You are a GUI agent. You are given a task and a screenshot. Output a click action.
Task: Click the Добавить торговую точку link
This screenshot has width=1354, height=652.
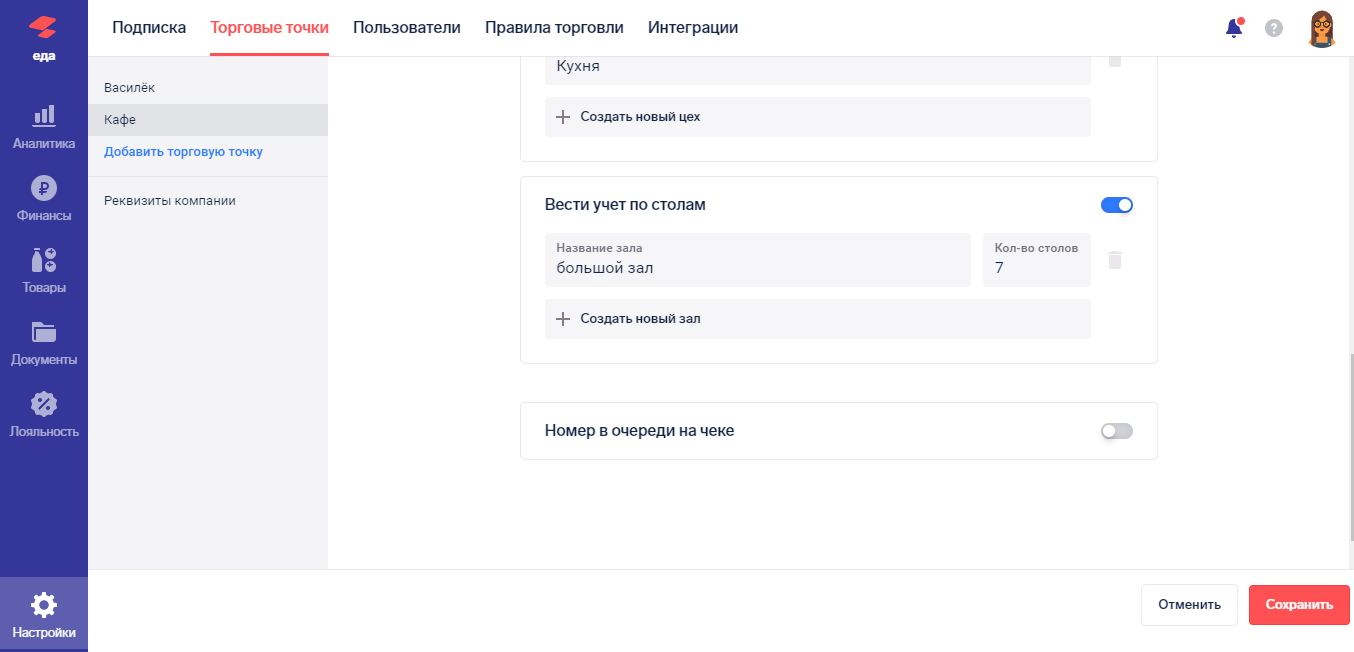pyautogui.click(x=183, y=152)
